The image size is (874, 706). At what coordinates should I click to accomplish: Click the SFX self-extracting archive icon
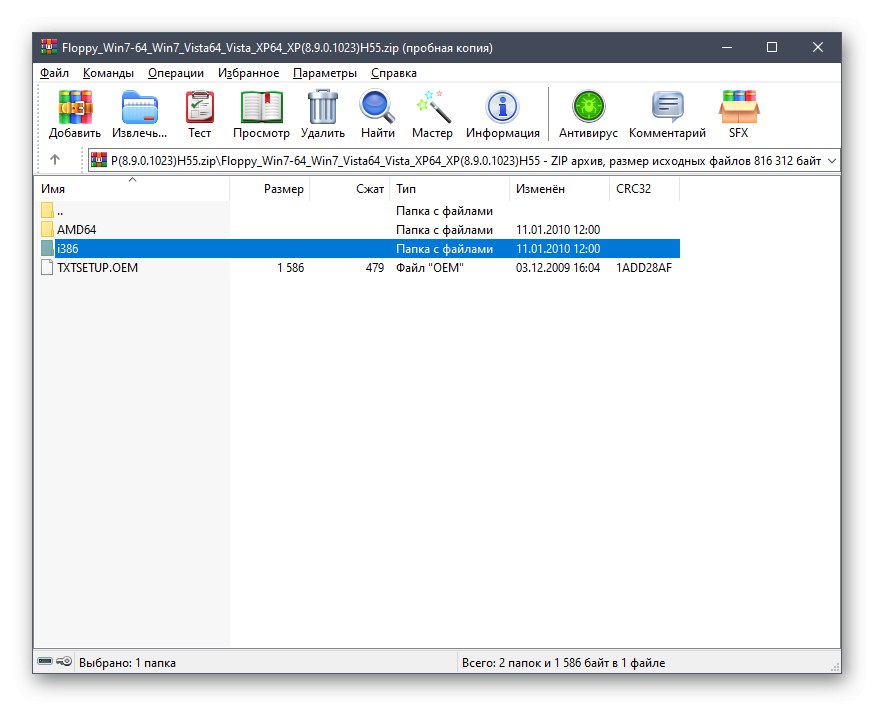point(739,107)
